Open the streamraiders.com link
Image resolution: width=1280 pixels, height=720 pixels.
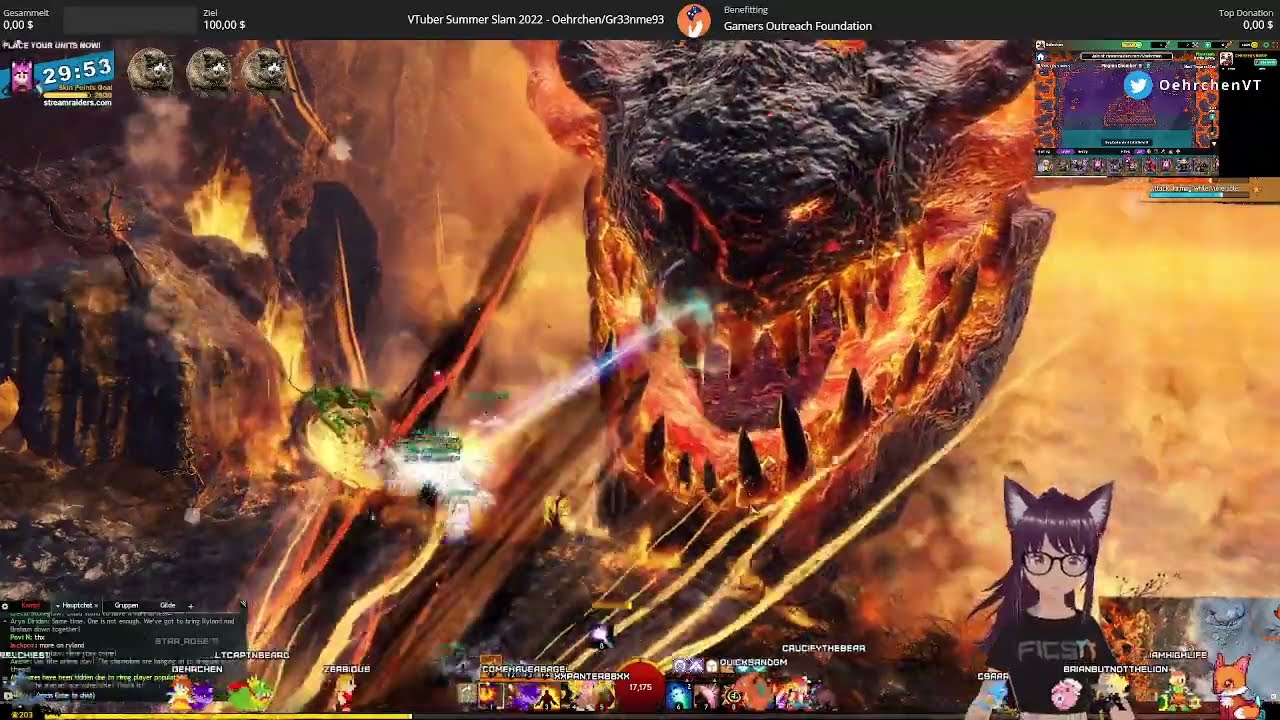[x=77, y=103]
